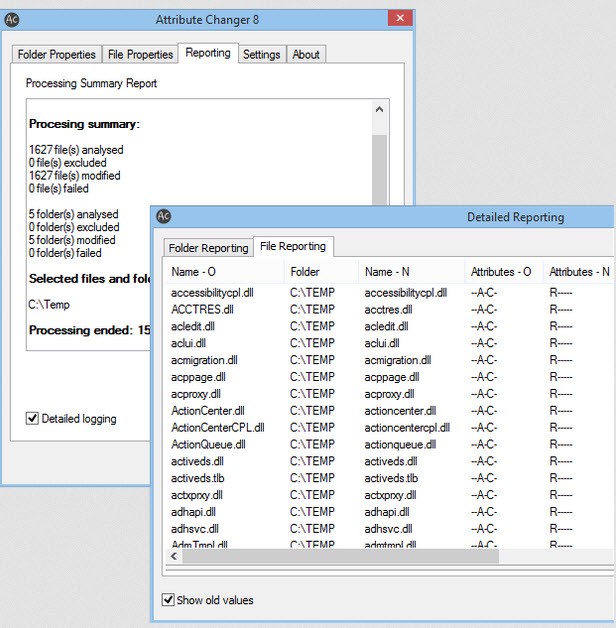Image resolution: width=616 pixels, height=628 pixels.
Task: Click actioncentercpl.dll in the Name - N column
Action: pos(407,427)
